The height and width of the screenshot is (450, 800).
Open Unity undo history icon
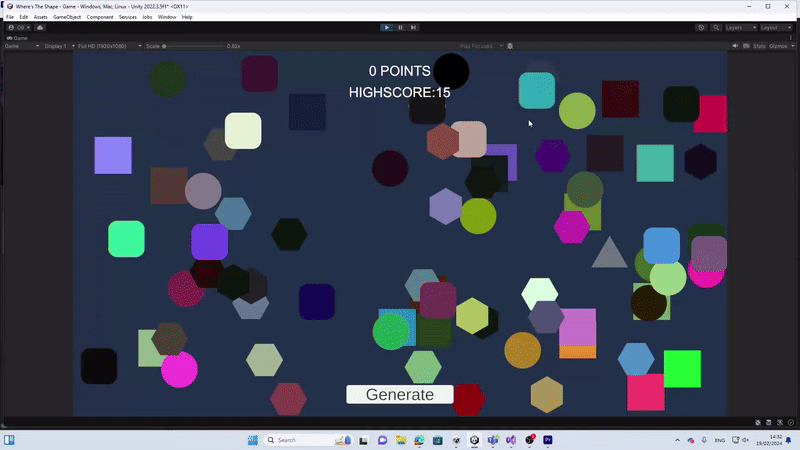pos(701,27)
